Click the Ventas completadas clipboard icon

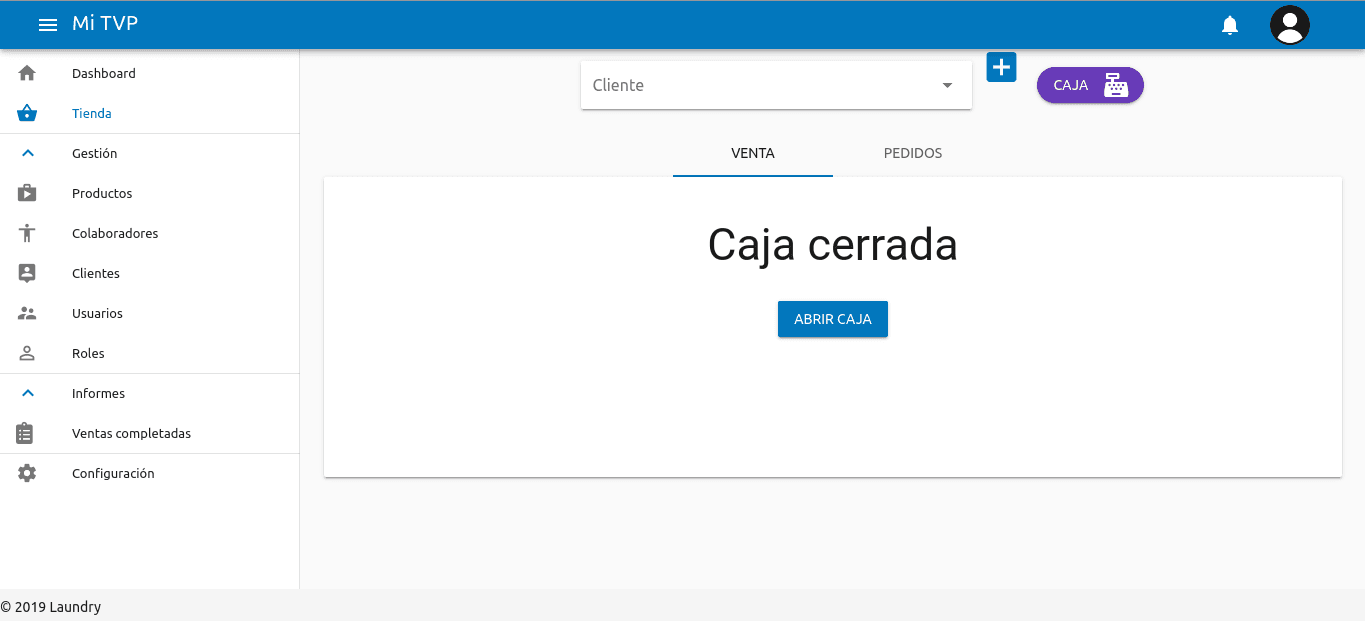click(x=25, y=433)
